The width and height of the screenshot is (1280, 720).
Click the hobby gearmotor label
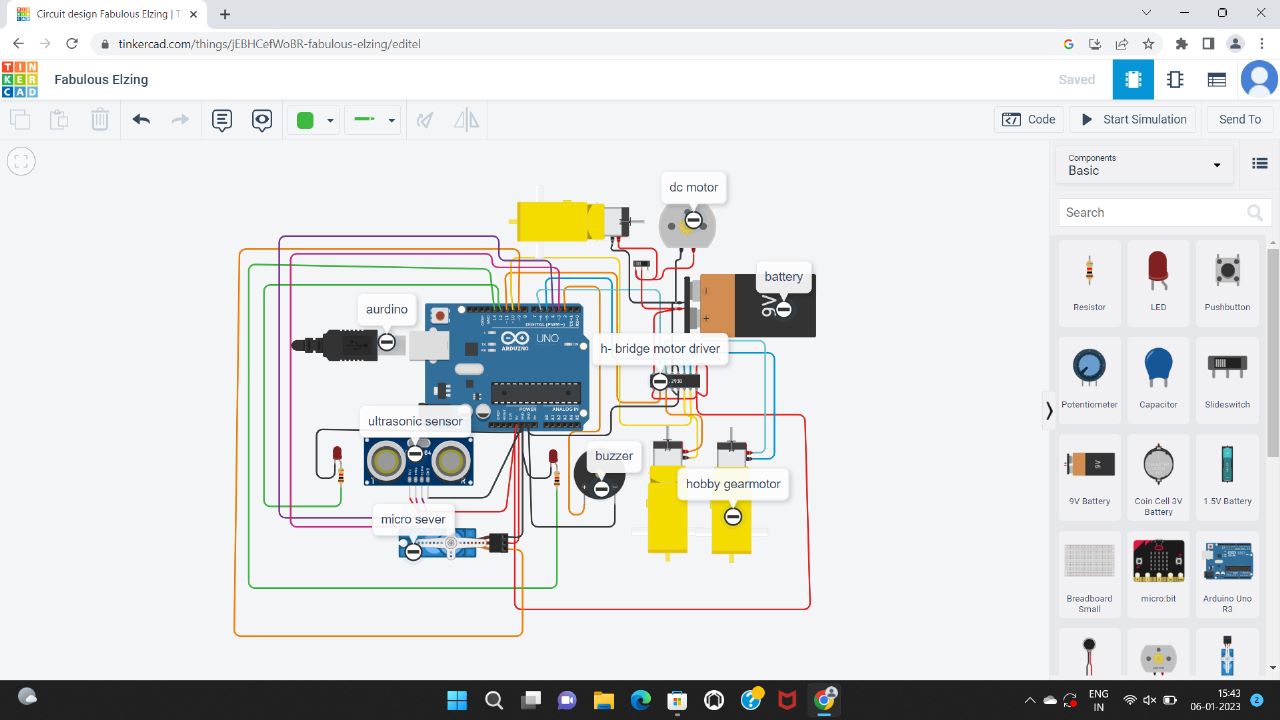pos(733,484)
